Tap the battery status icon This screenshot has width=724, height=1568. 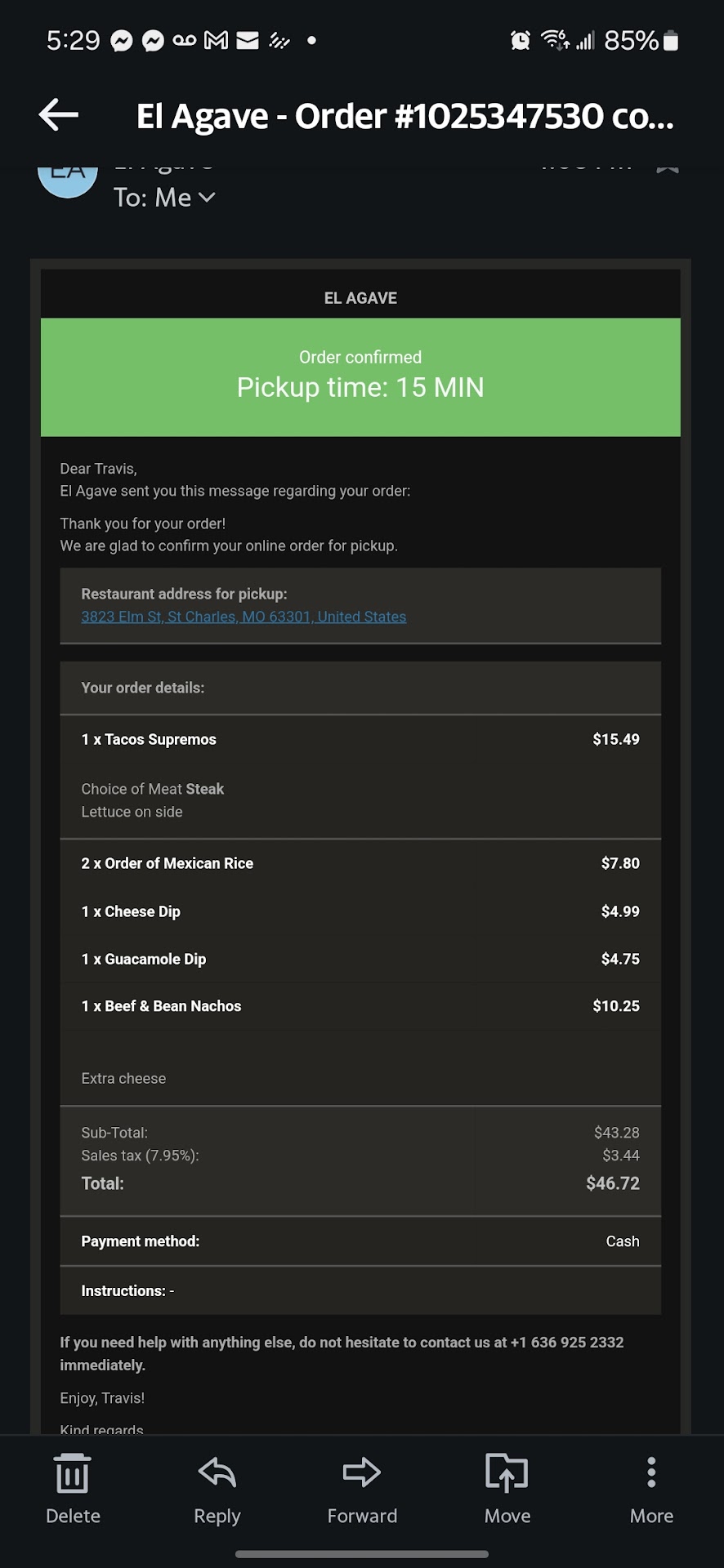(670, 40)
